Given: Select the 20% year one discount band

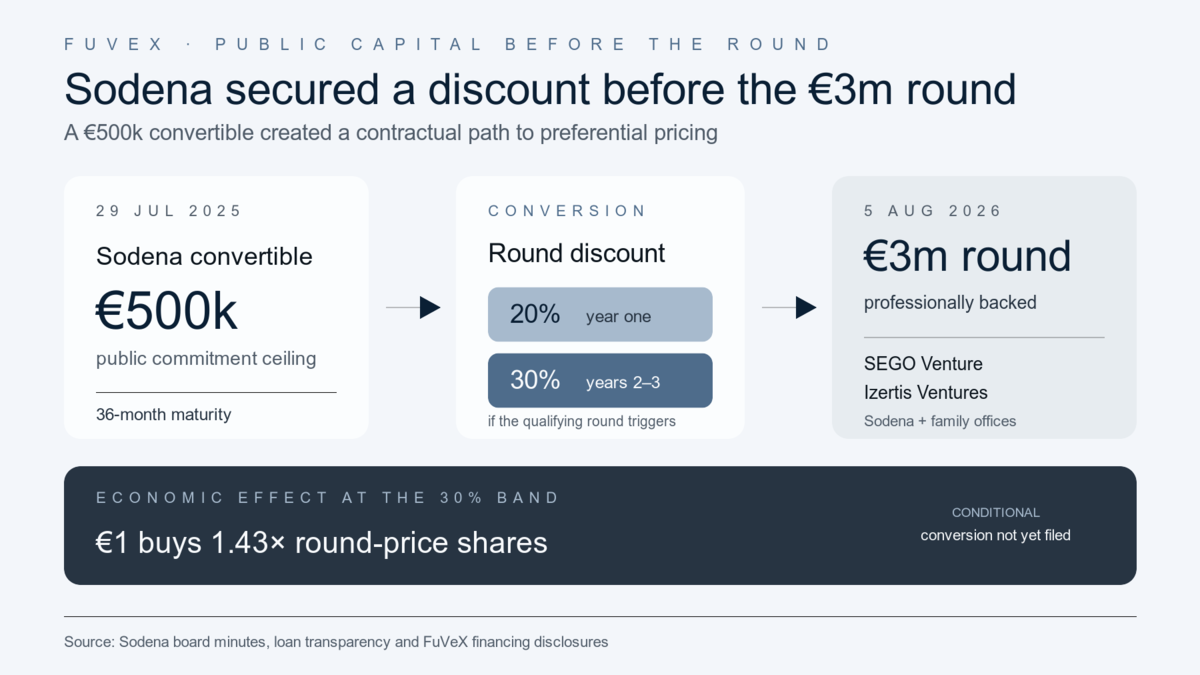Looking at the screenshot, I should (600, 315).
